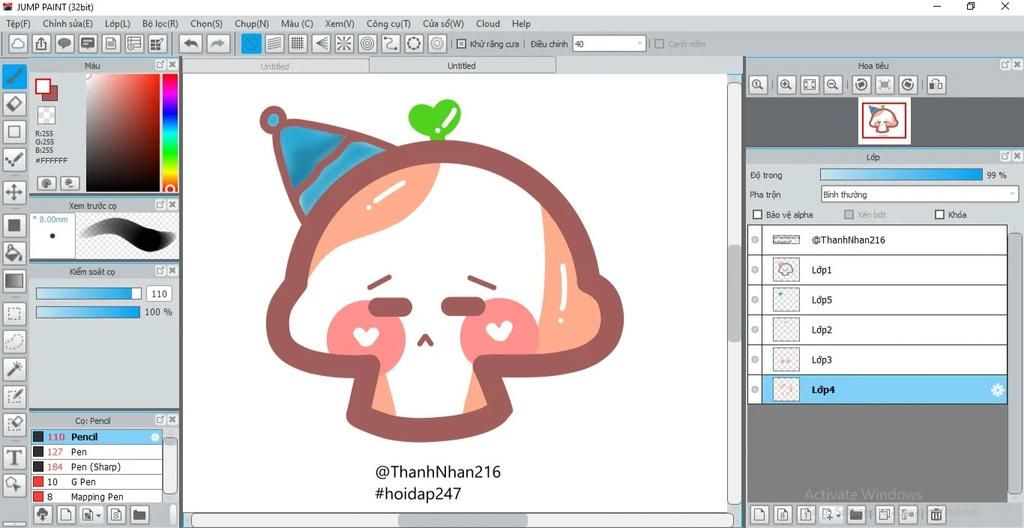
Task: Open Pencil brush settings gear
Action: pyautogui.click(x=155, y=437)
